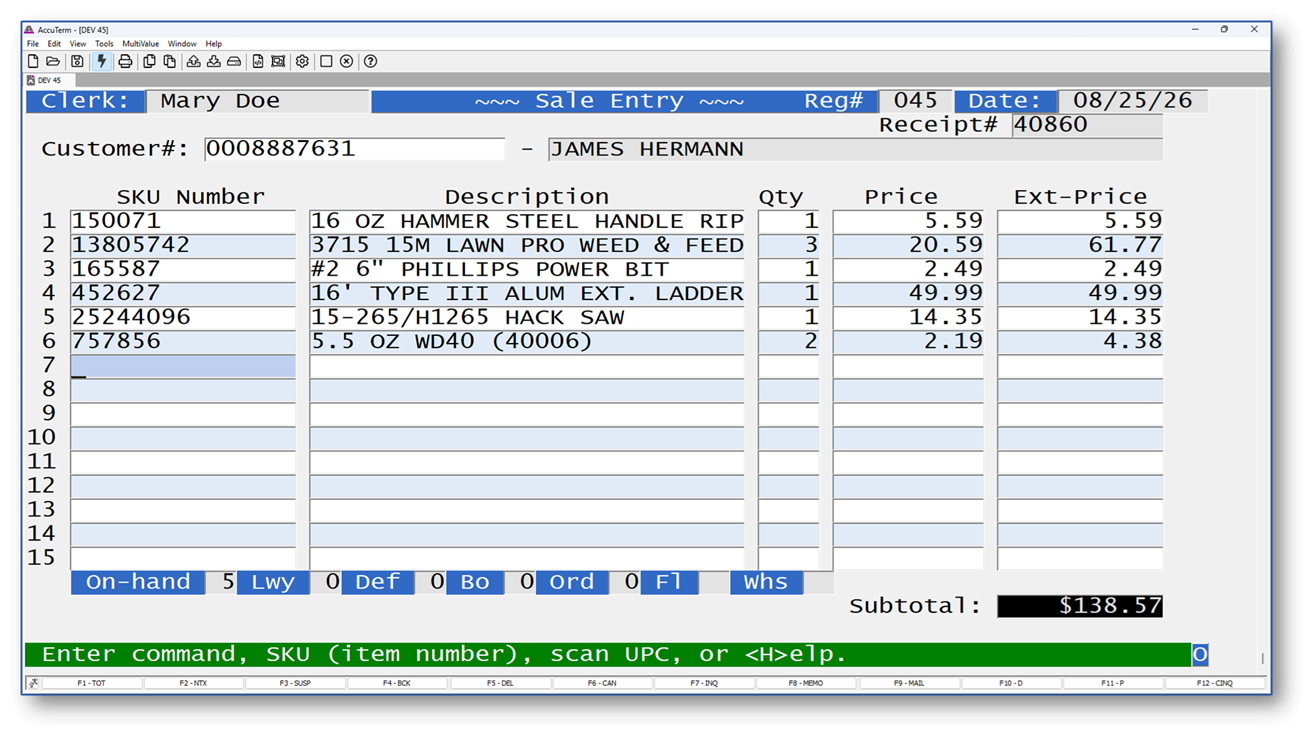1314x737 pixels.
Task: Click the disk drive icon
Action: pos(234,62)
